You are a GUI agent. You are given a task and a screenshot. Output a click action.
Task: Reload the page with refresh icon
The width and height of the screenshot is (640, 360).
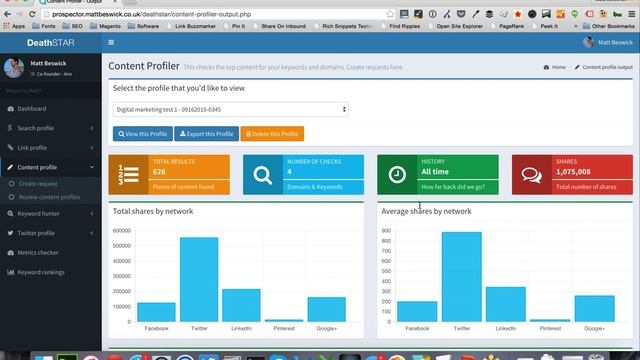pyautogui.click(x=32, y=14)
